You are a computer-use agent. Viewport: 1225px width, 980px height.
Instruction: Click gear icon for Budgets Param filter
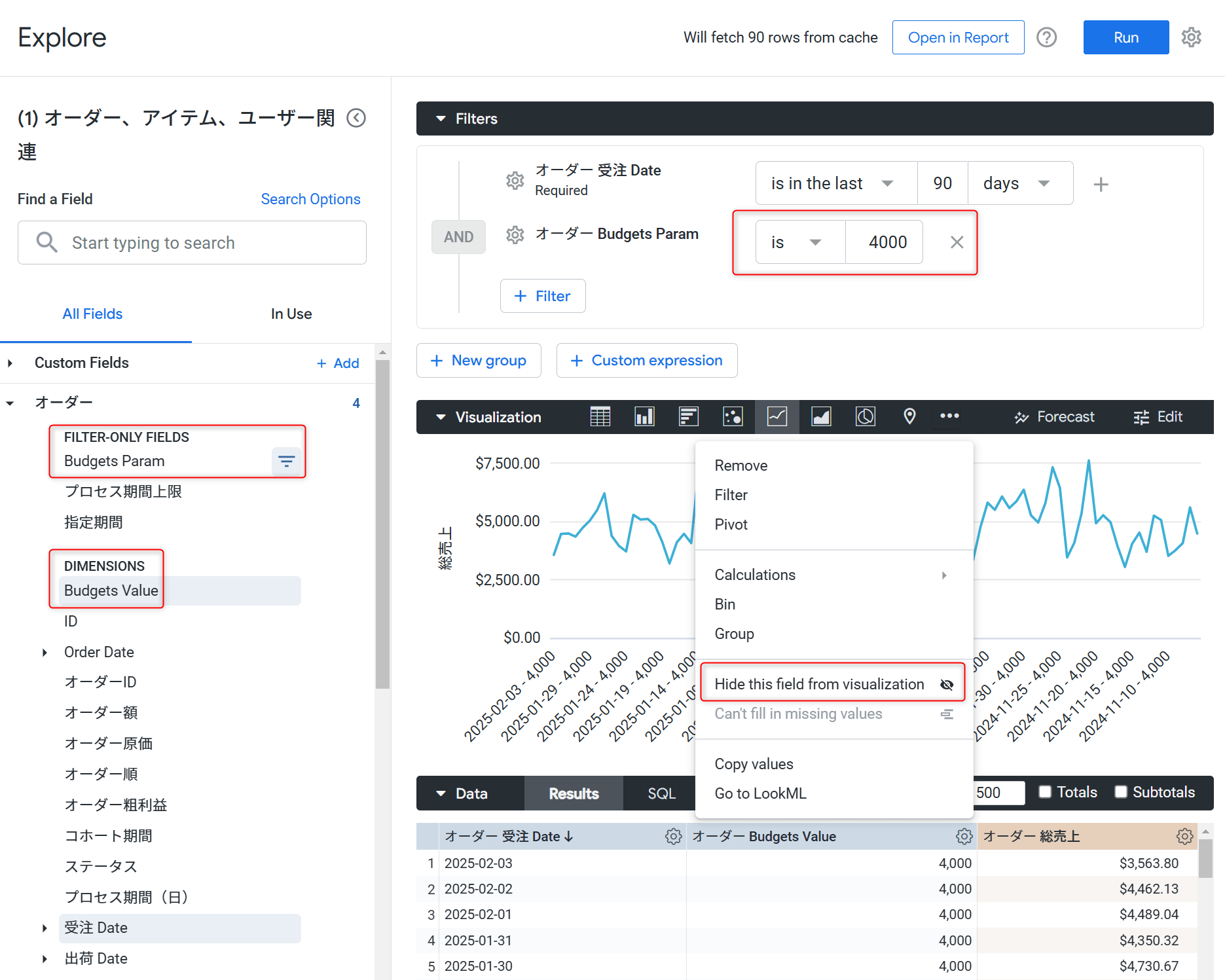click(515, 234)
